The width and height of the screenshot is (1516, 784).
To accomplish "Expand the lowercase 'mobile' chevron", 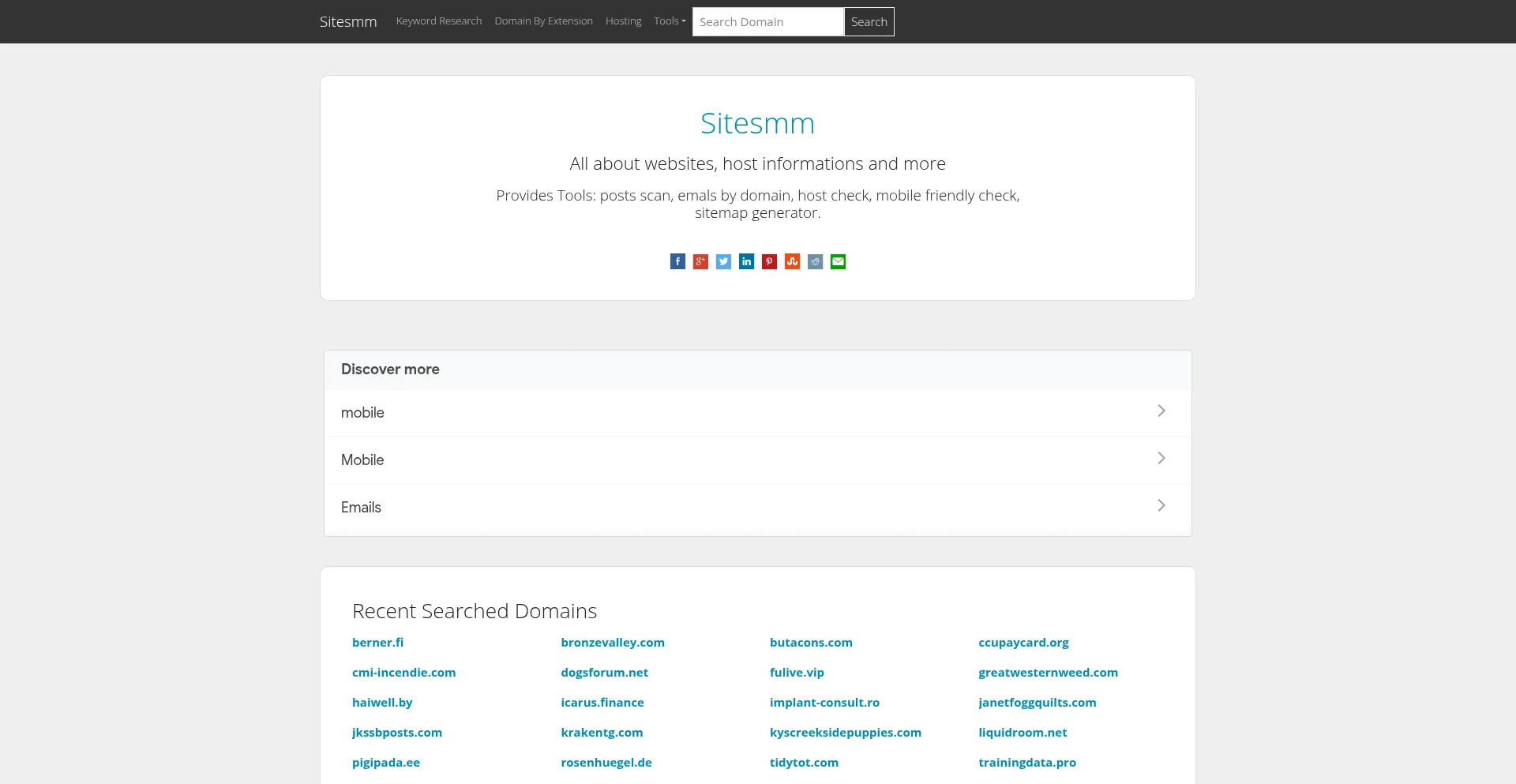I will pyautogui.click(x=1161, y=411).
